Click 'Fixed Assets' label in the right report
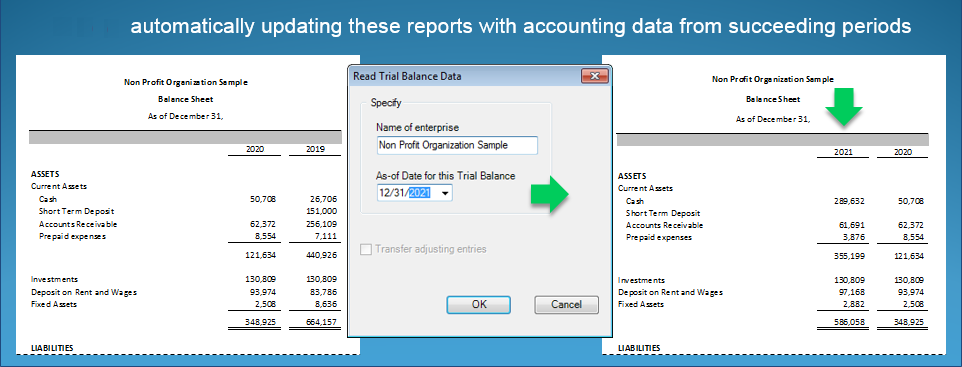This screenshot has height=367, width=962. tap(641, 304)
